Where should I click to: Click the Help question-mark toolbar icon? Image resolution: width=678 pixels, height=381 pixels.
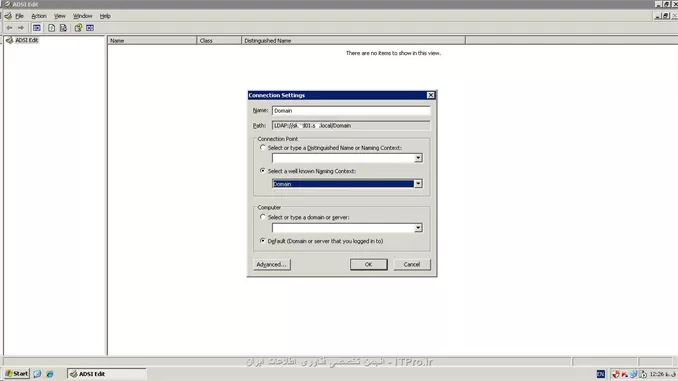pyautogui.click(x=78, y=28)
